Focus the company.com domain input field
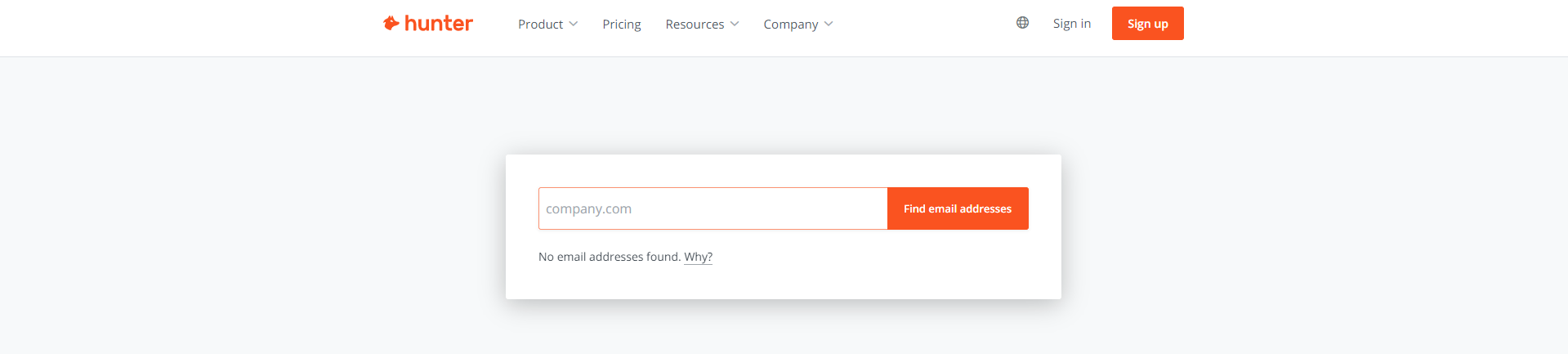The image size is (1568, 354). [x=713, y=208]
